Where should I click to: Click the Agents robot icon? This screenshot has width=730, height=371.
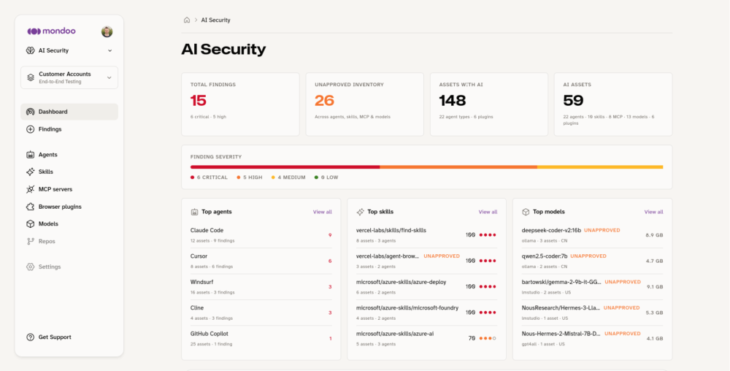(x=30, y=155)
